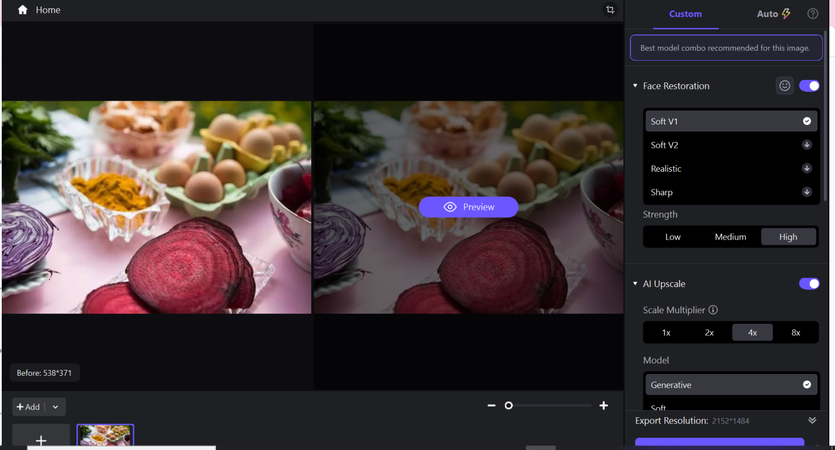The width and height of the screenshot is (835, 450).
Task: Click the original before image
Action: click(157, 207)
